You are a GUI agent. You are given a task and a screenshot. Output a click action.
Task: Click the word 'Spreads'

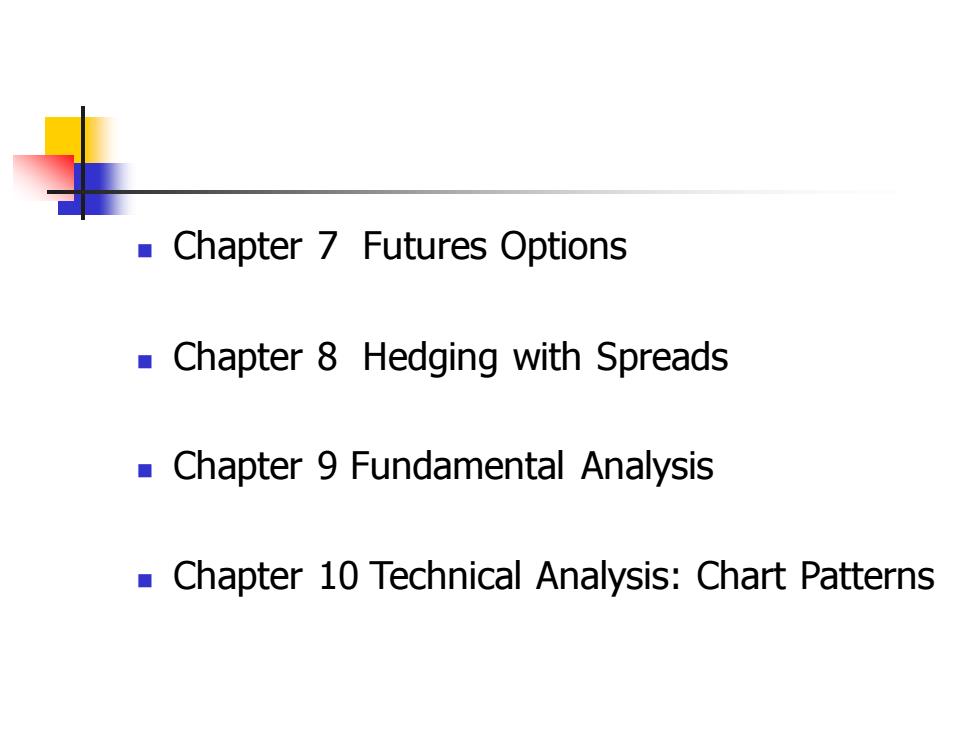tap(662, 358)
